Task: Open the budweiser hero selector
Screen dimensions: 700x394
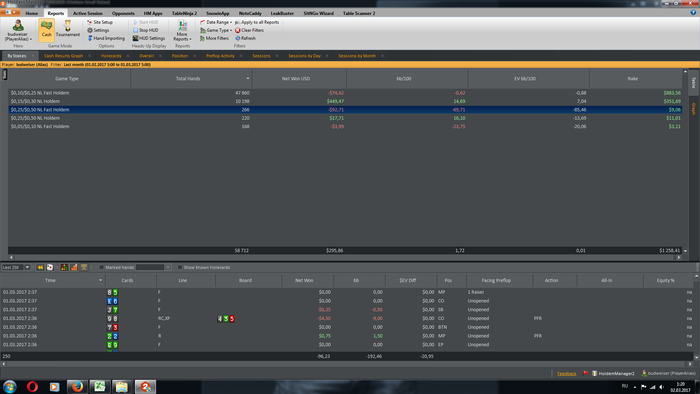Action: (x=18, y=30)
